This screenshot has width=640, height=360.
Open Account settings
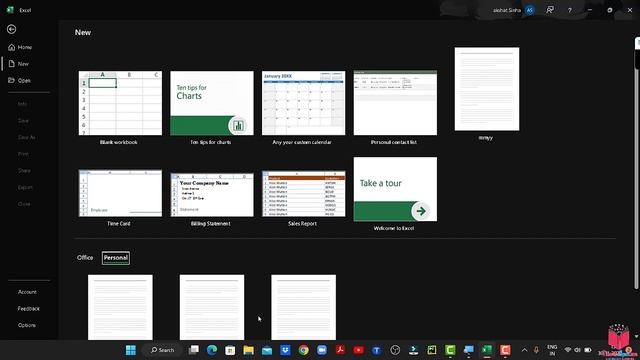pos(27,292)
